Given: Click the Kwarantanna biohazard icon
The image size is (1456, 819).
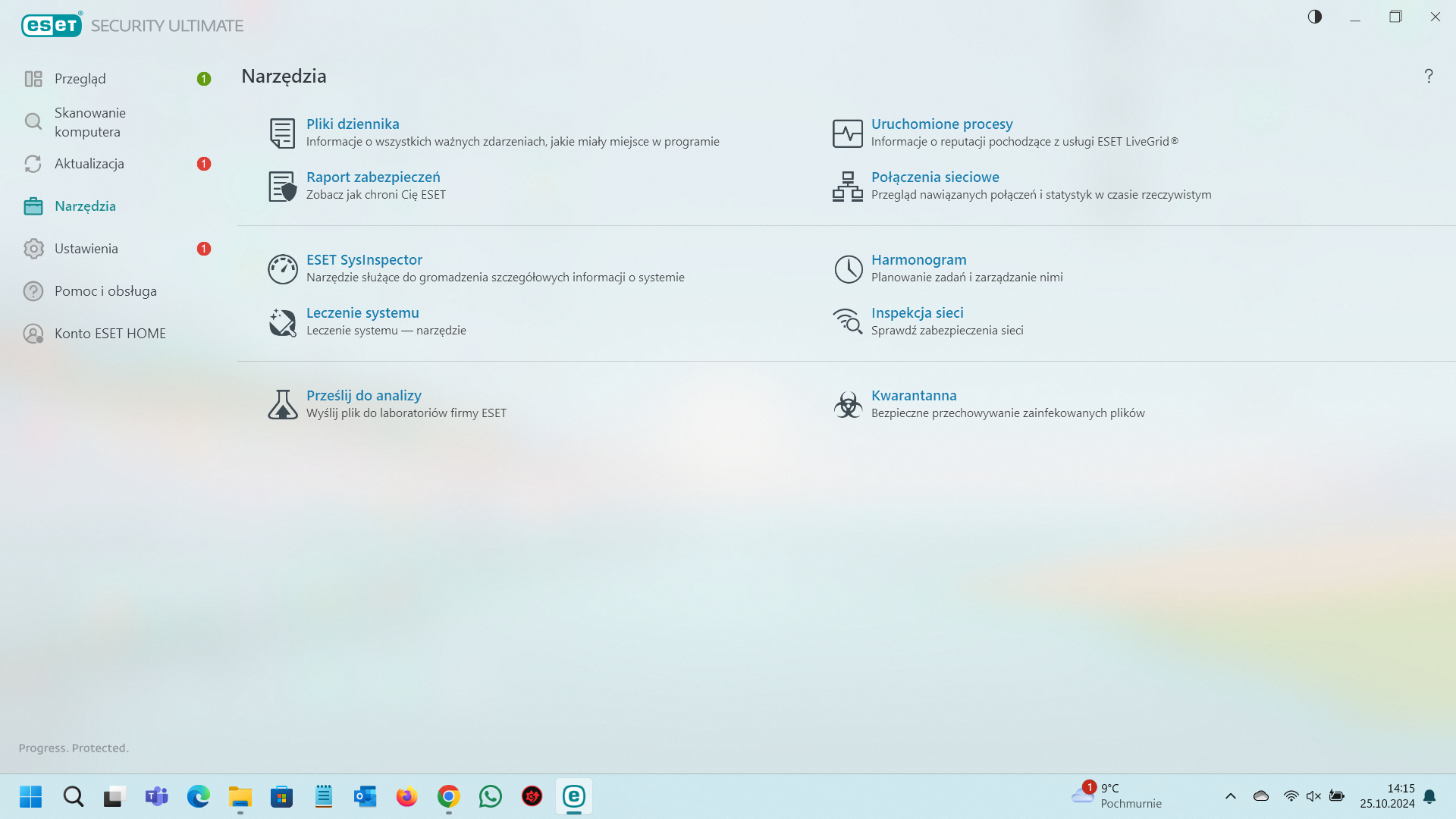Looking at the screenshot, I should (x=848, y=404).
